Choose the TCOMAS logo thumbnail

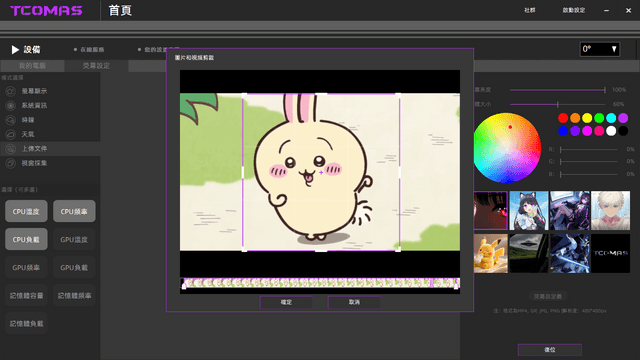tap(611, 253)
